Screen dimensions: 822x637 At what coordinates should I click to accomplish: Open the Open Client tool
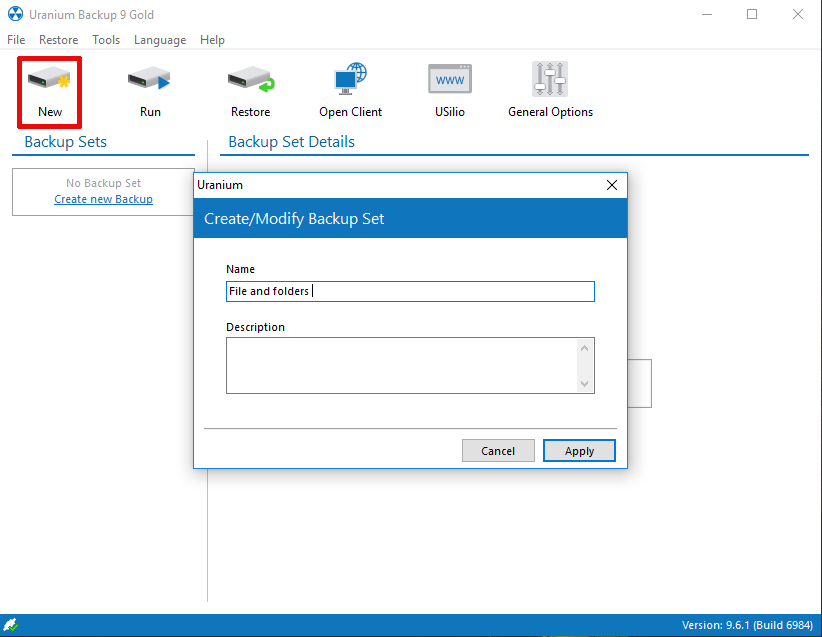(x=350, y=80)
